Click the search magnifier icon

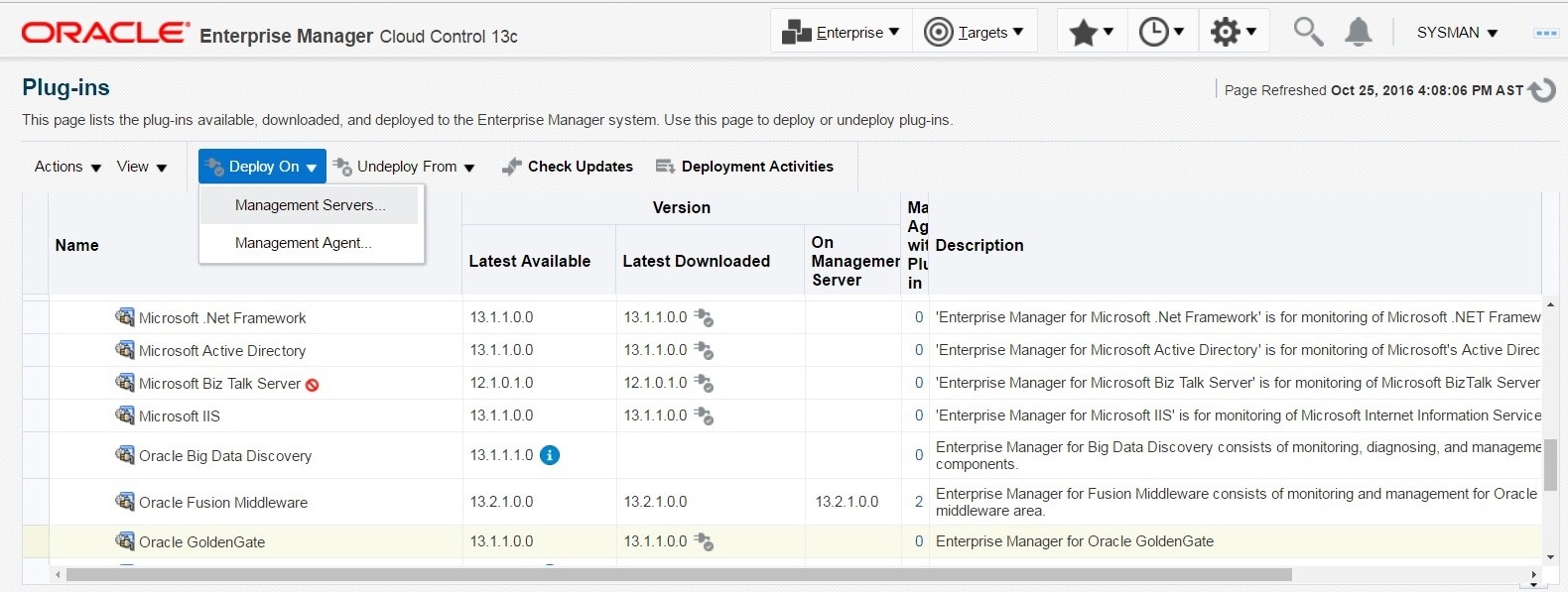[1308, 32]
